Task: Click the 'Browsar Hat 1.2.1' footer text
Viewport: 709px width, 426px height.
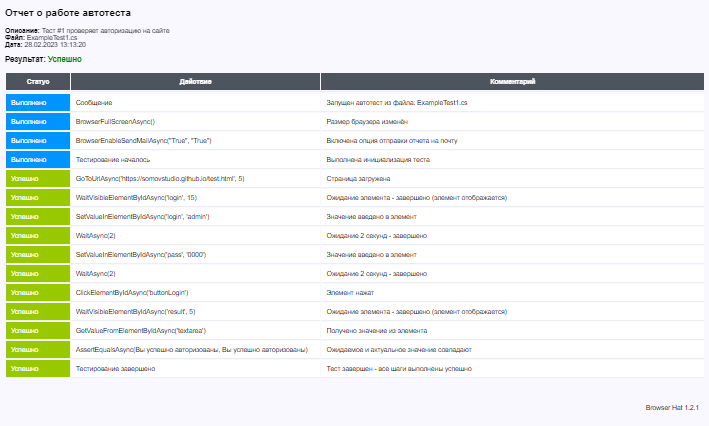Action: 671,408
